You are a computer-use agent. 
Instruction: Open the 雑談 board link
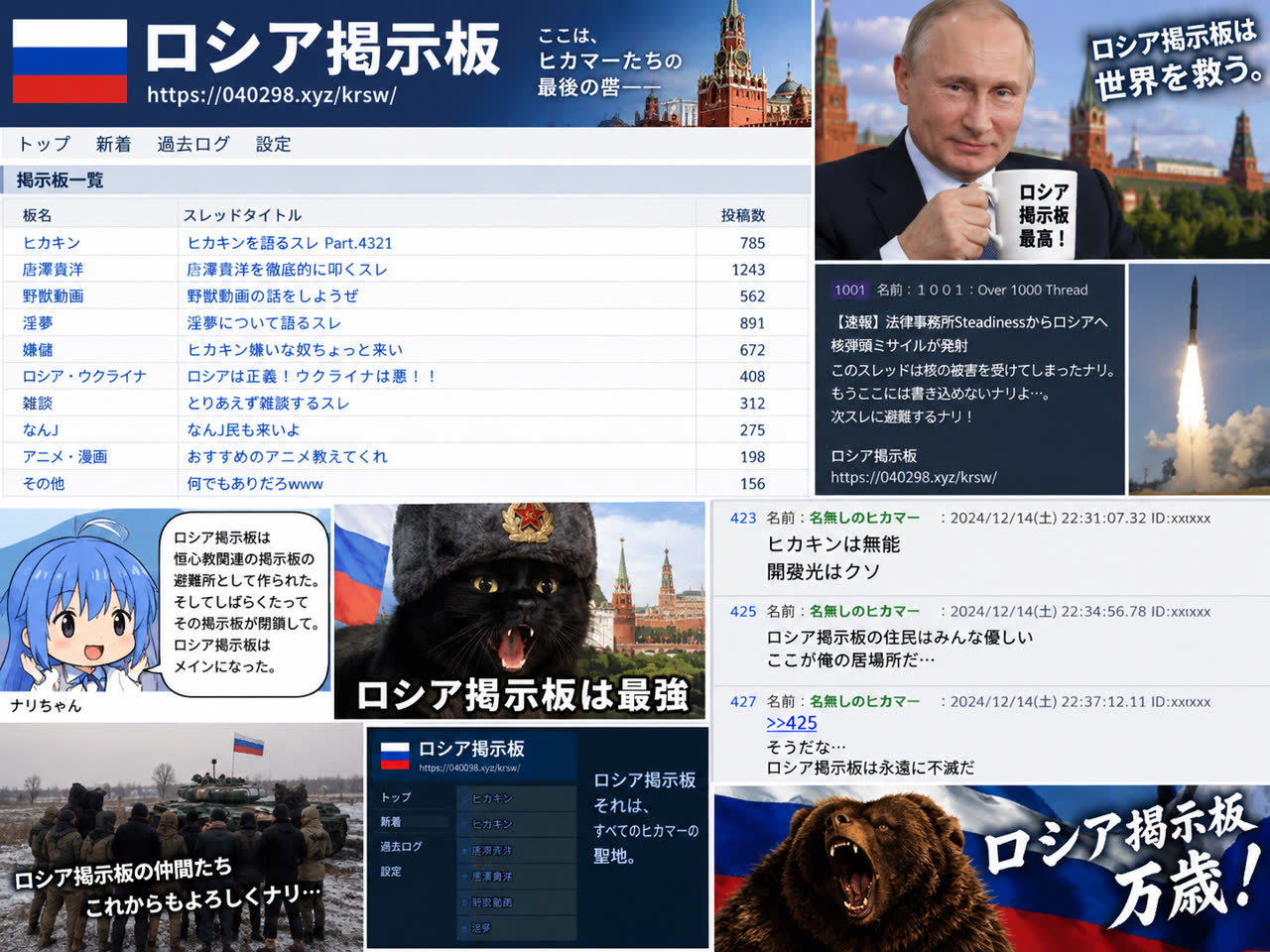[x=38, y=404]
